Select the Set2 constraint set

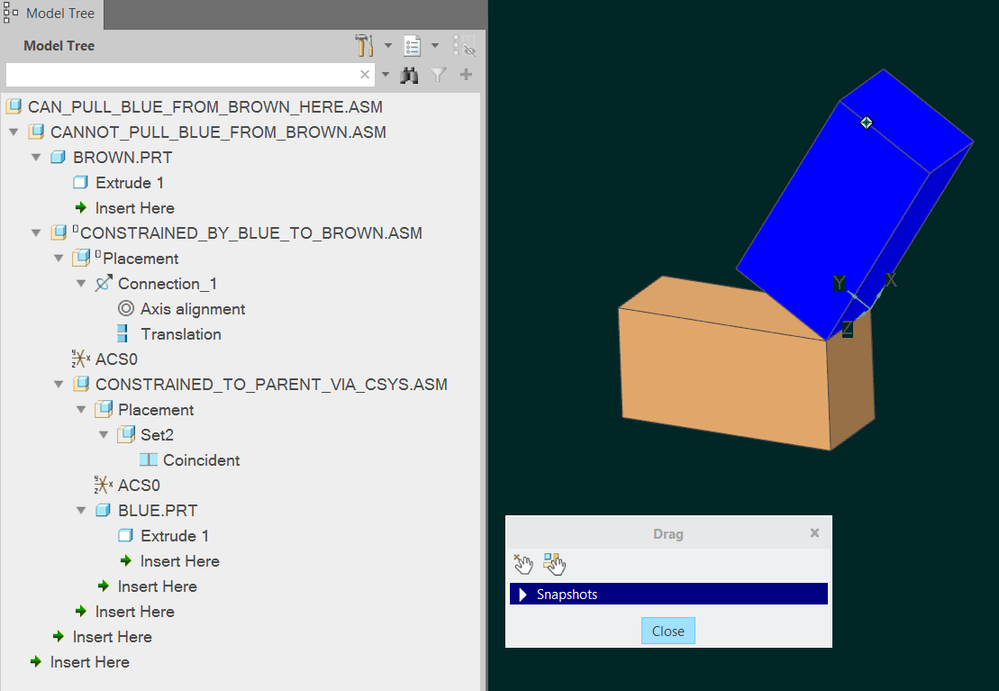pos(157,435)
